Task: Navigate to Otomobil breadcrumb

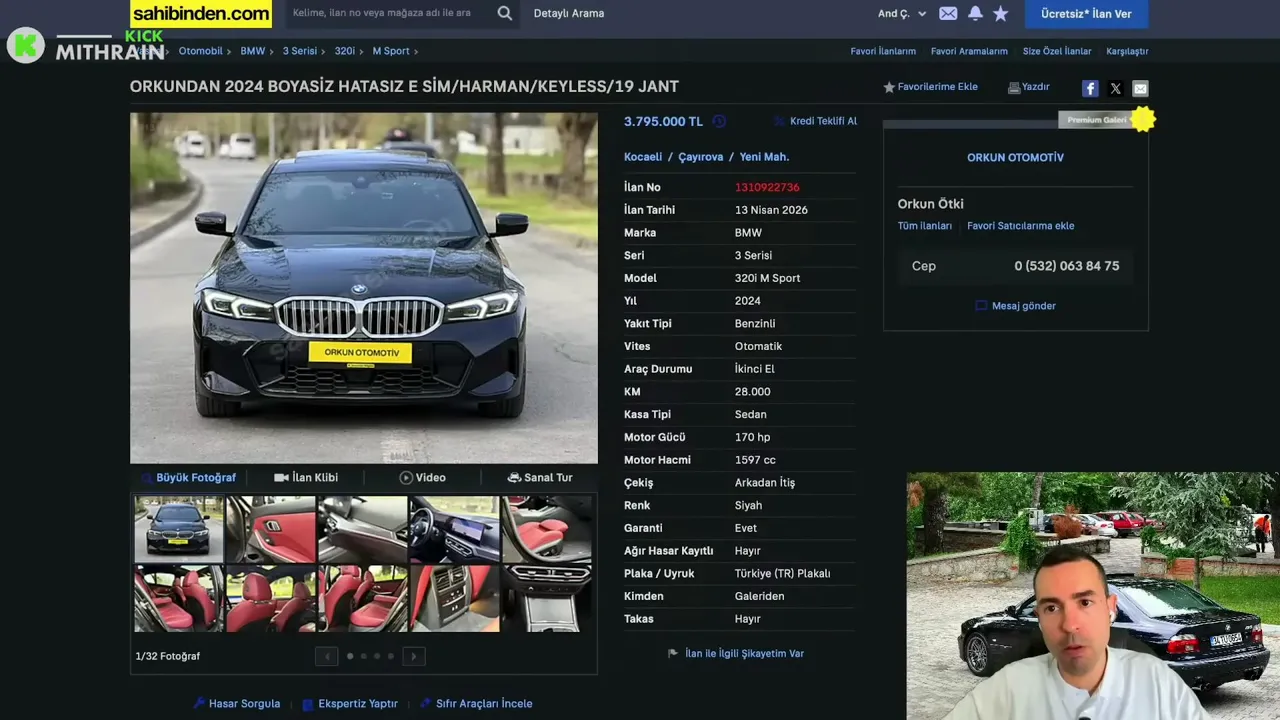Action: tap(201, 51)
